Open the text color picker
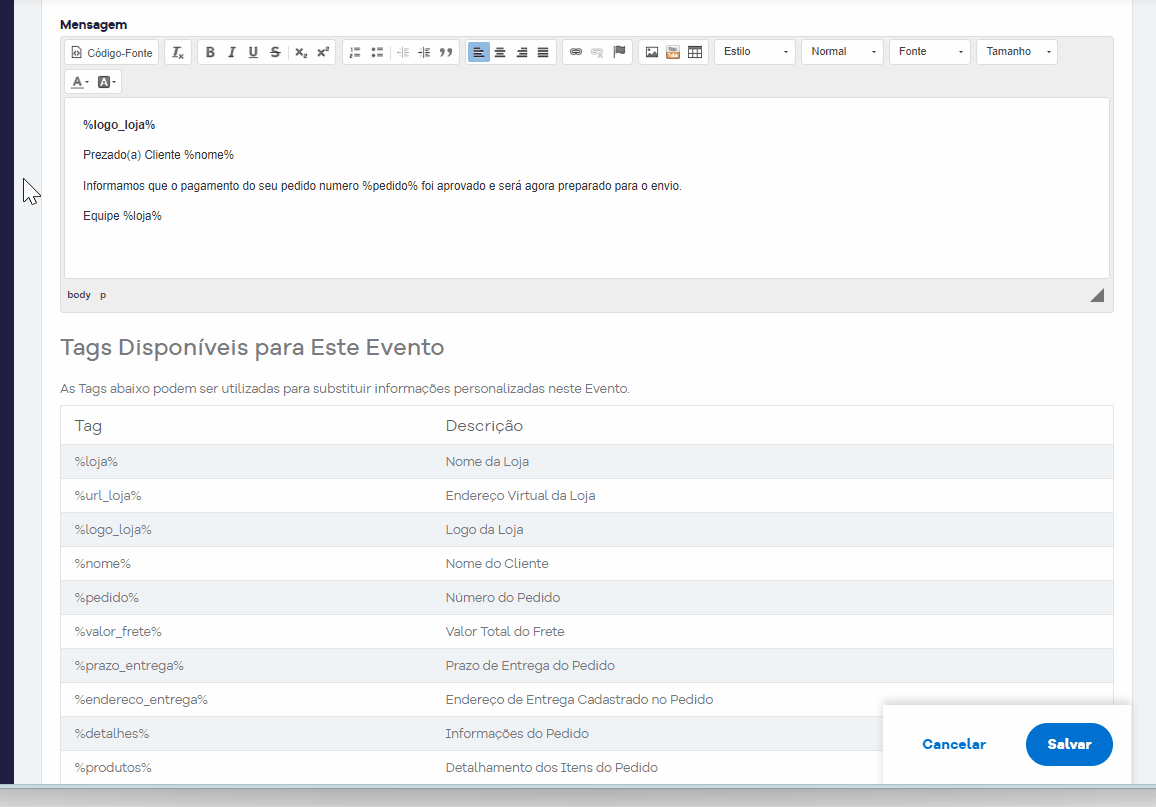The width and height of the screenshot is (1156, 807). 80,82
